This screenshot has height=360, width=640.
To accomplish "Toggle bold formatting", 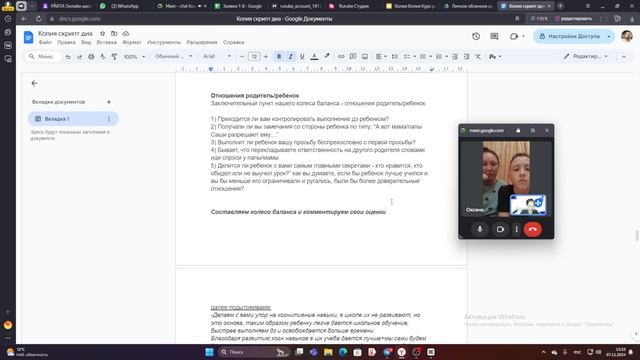I will coord(279,56).
